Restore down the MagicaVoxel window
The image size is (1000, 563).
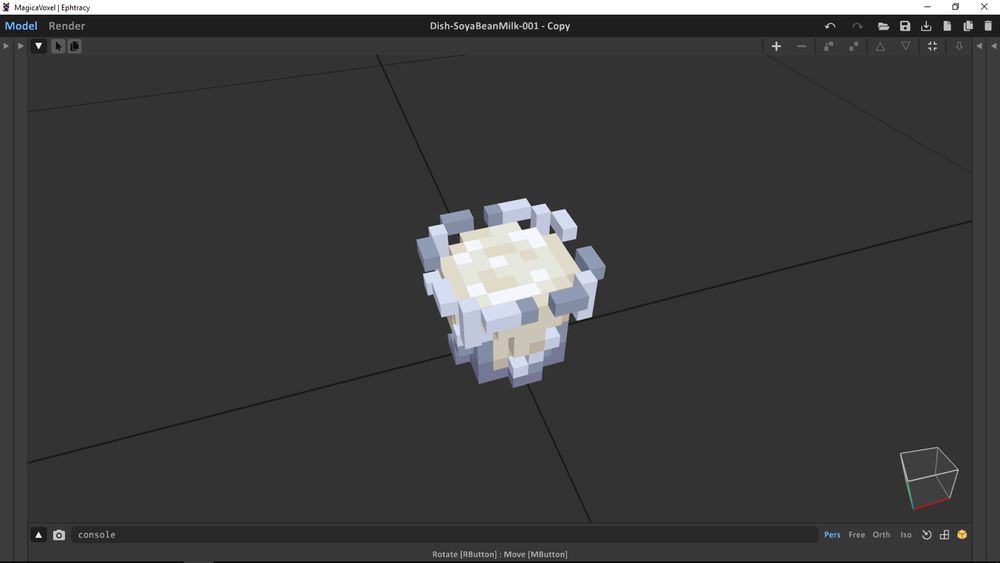[x=955, y=7]
